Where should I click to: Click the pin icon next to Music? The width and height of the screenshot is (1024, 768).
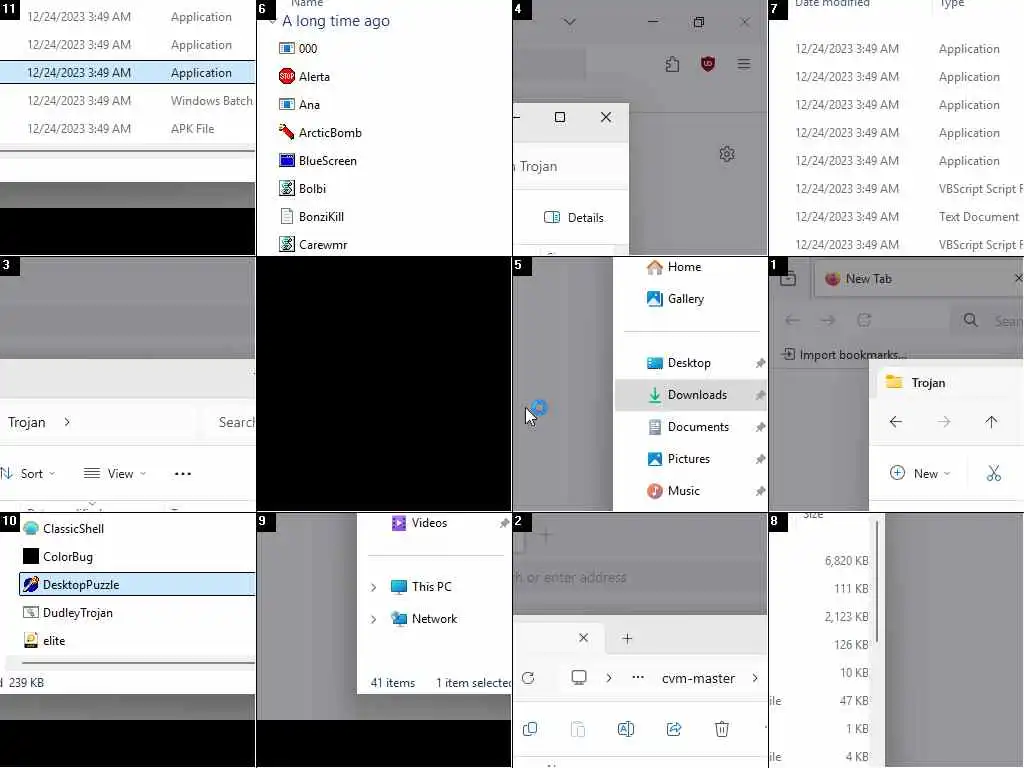tap(760, 491)
